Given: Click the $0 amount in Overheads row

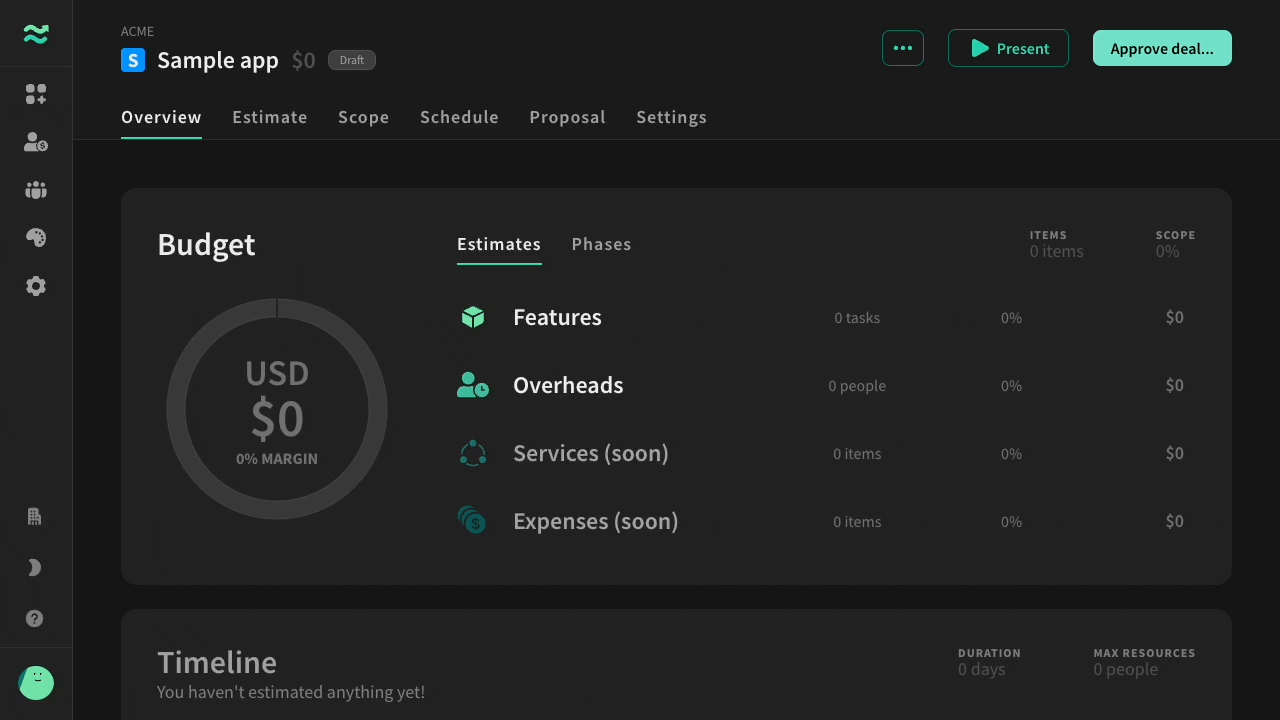Looking at the screenshot, I should point(1175,385).
